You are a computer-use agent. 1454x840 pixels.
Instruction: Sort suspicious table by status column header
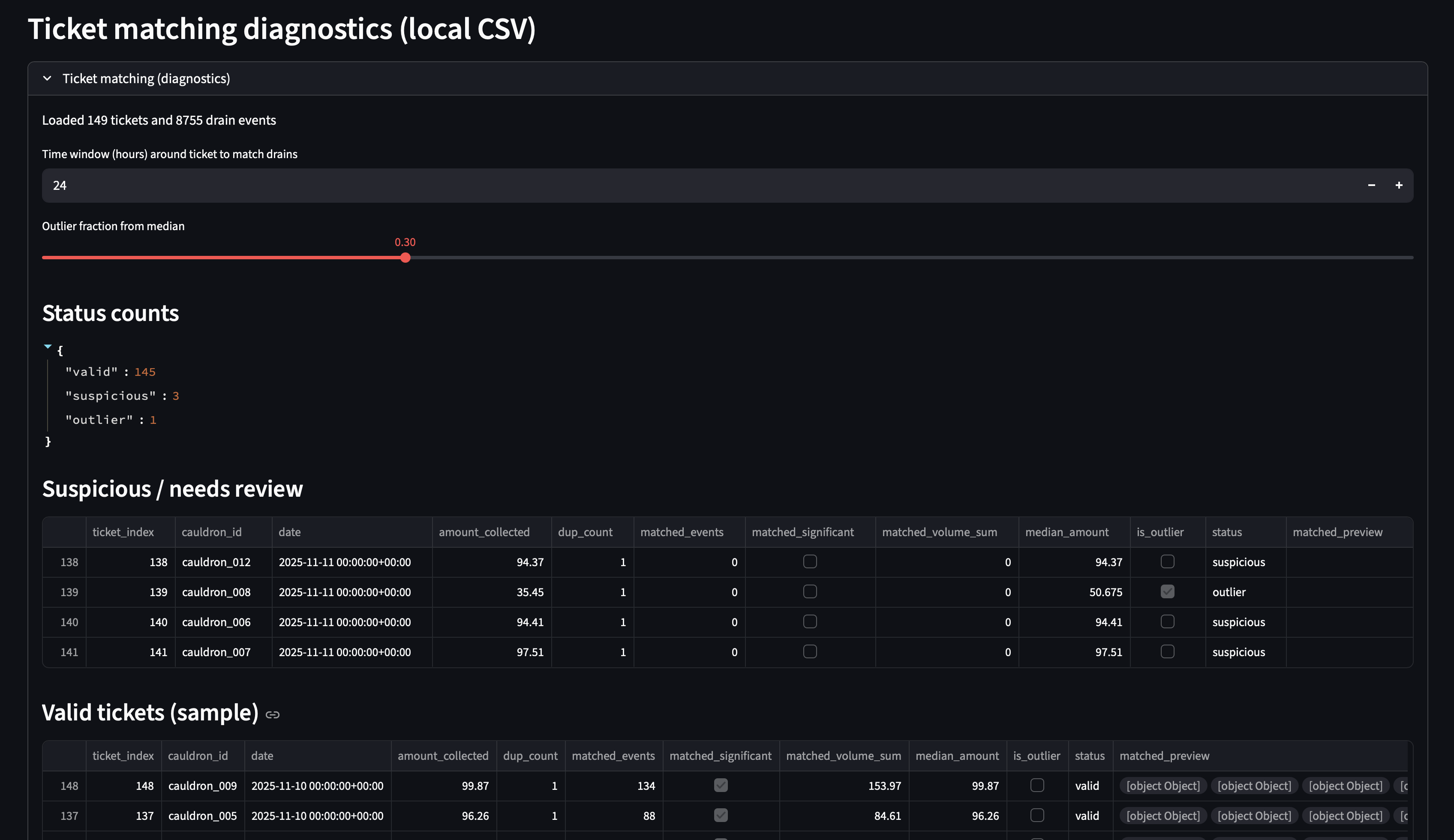[1227, 532]
